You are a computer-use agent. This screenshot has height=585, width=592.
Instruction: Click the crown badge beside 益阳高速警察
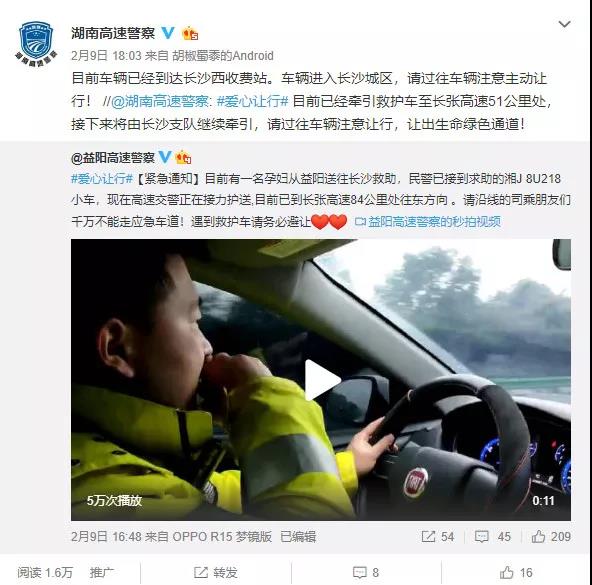(183, 157)
